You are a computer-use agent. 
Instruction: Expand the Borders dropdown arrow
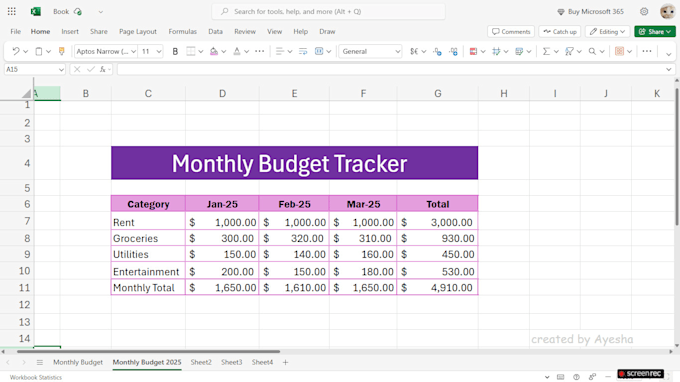201,52
